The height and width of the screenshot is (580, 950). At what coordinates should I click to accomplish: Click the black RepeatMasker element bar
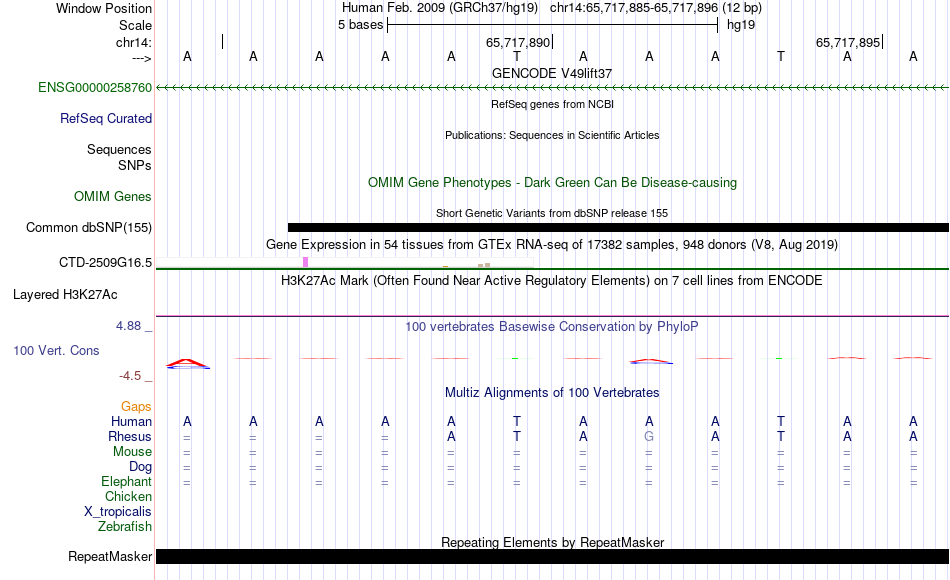coord(552,556)
